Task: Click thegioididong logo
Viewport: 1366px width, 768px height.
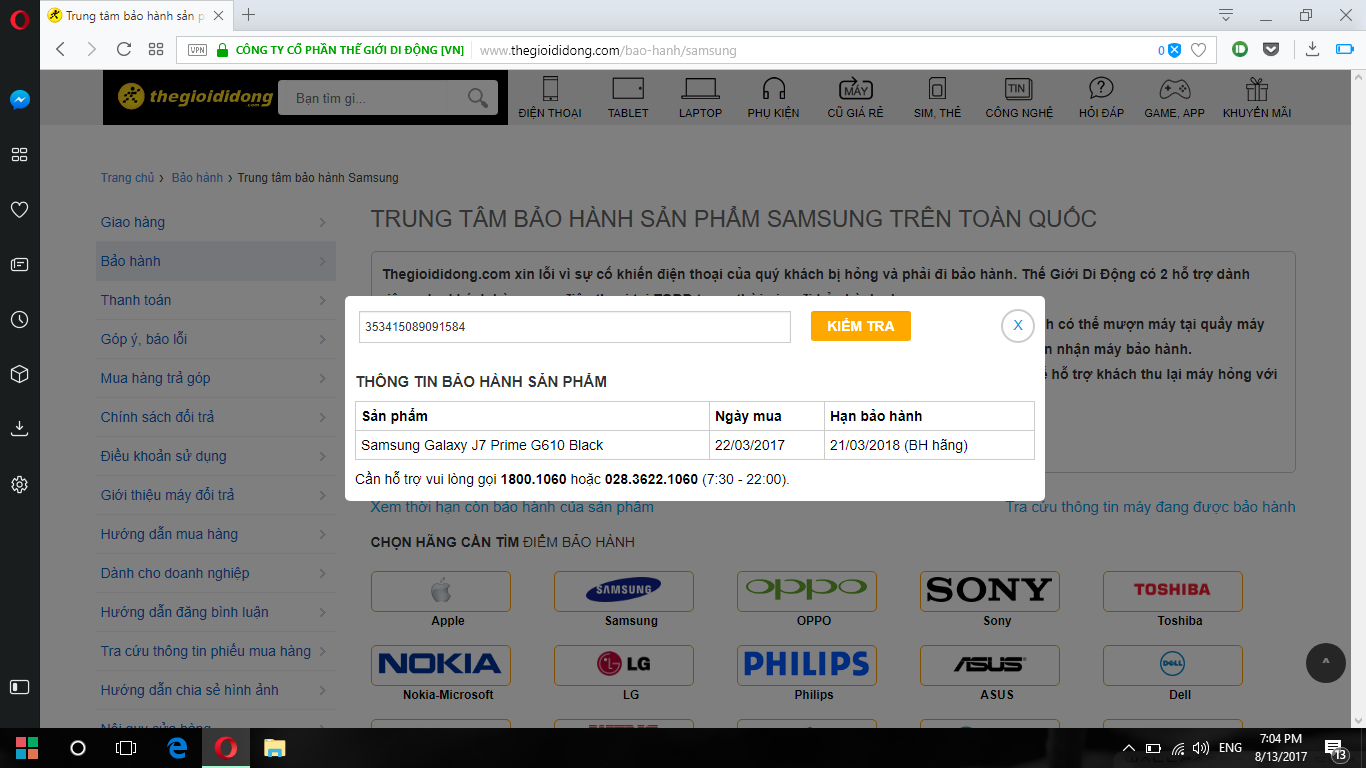Action: point(195,97)
